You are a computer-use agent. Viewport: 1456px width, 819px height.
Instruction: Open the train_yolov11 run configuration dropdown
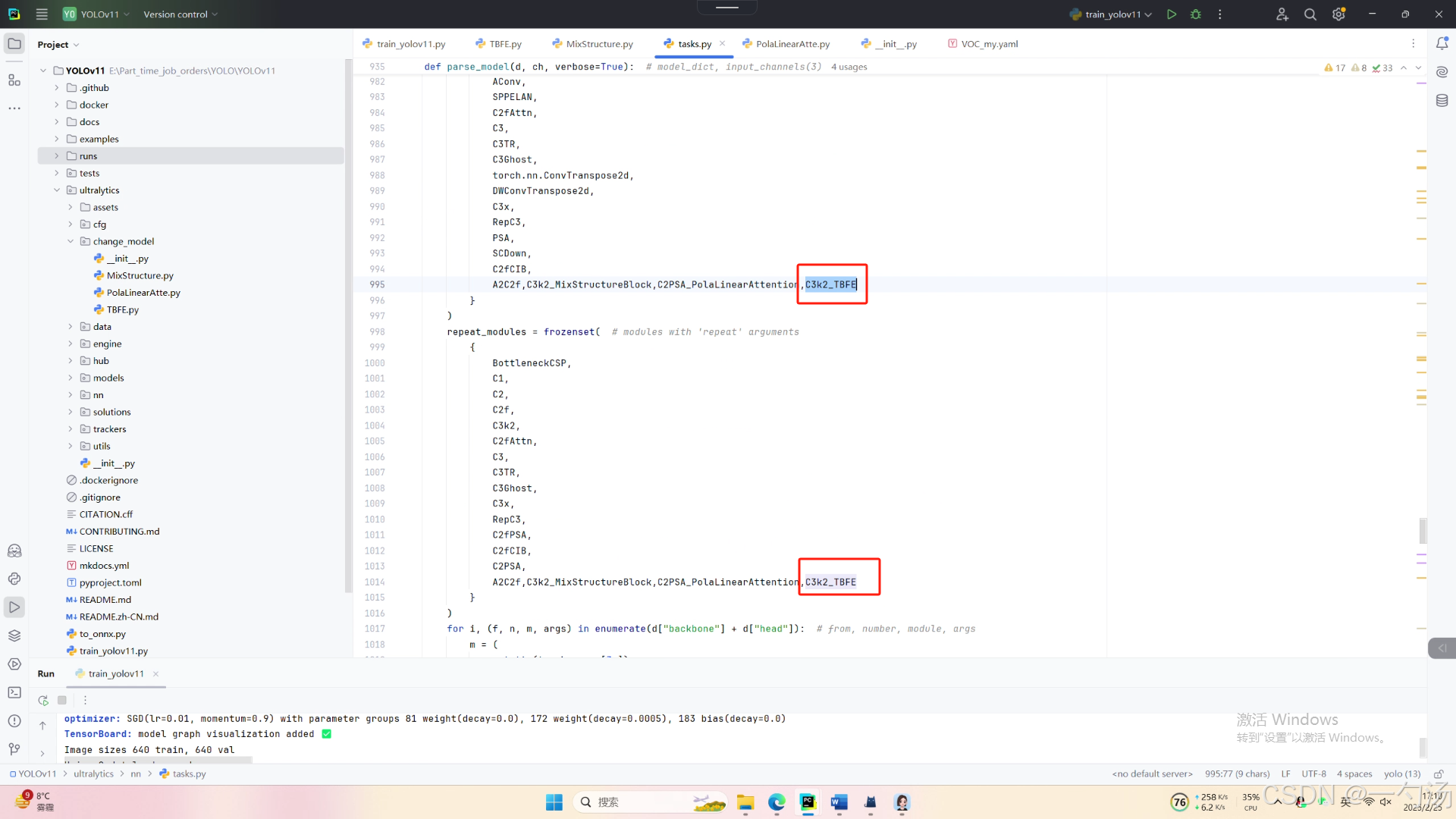(x=1111, y=14)
